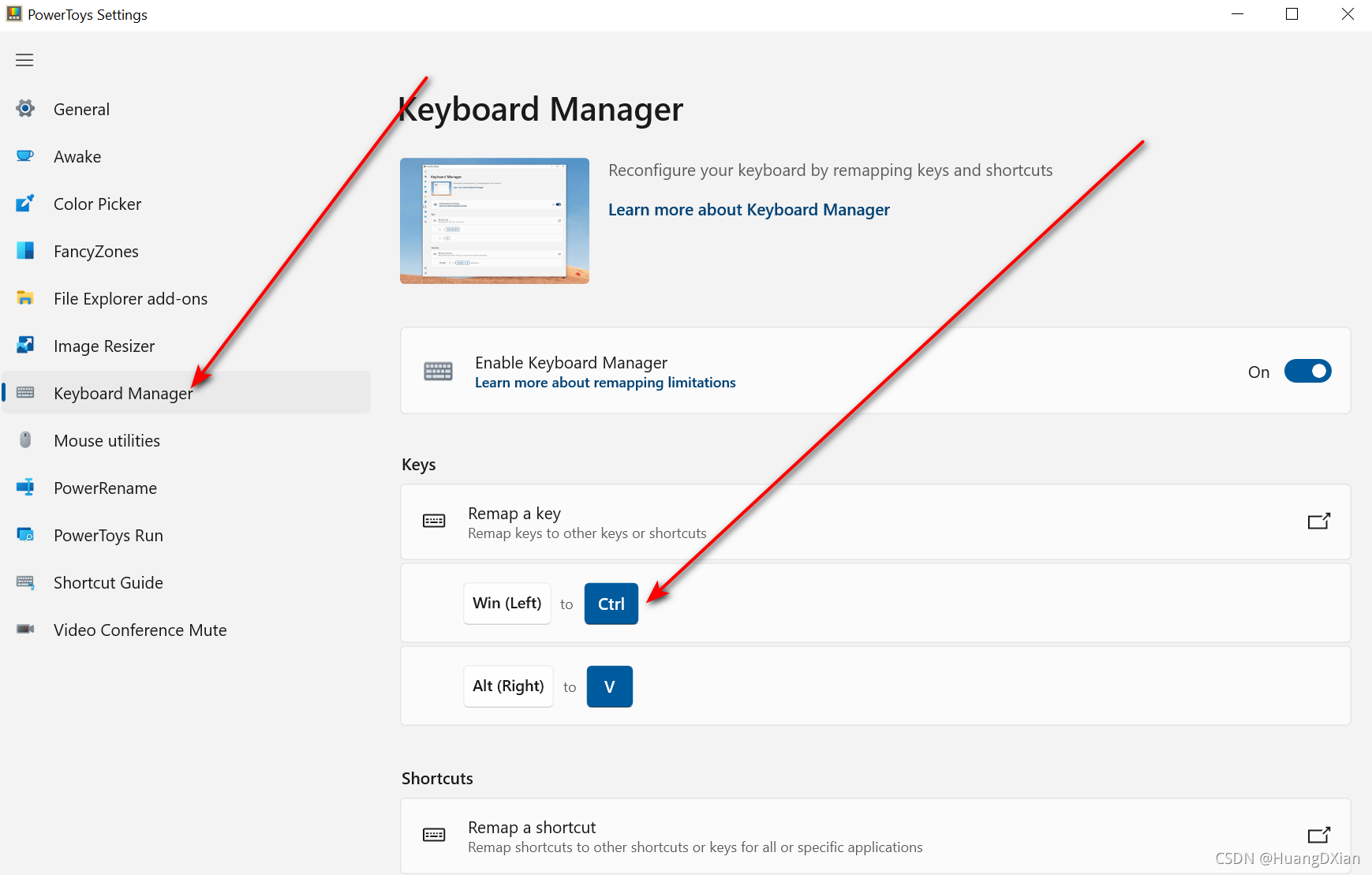
Task: Go to General settings page
Action: tap(186, 109)
